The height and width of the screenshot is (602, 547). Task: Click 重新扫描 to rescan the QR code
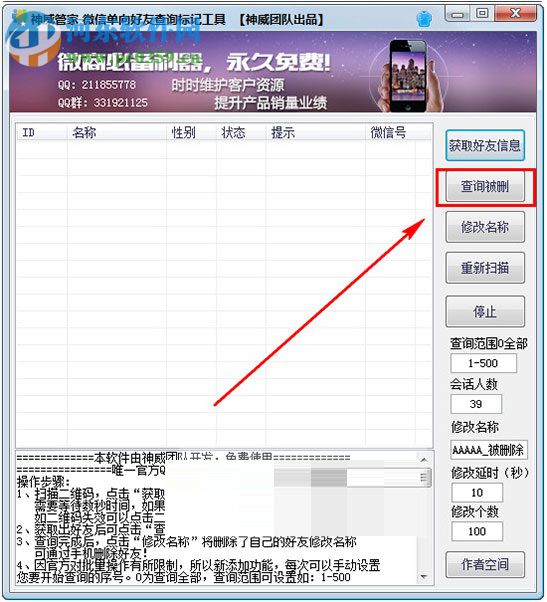coord(485,268)
